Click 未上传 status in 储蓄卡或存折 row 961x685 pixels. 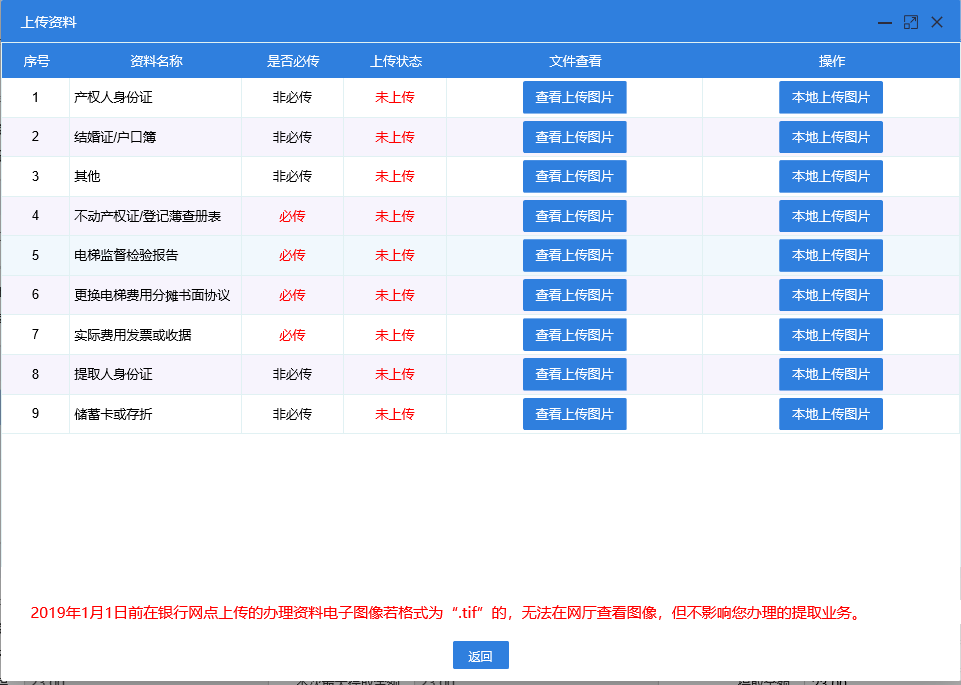[395, 414]
